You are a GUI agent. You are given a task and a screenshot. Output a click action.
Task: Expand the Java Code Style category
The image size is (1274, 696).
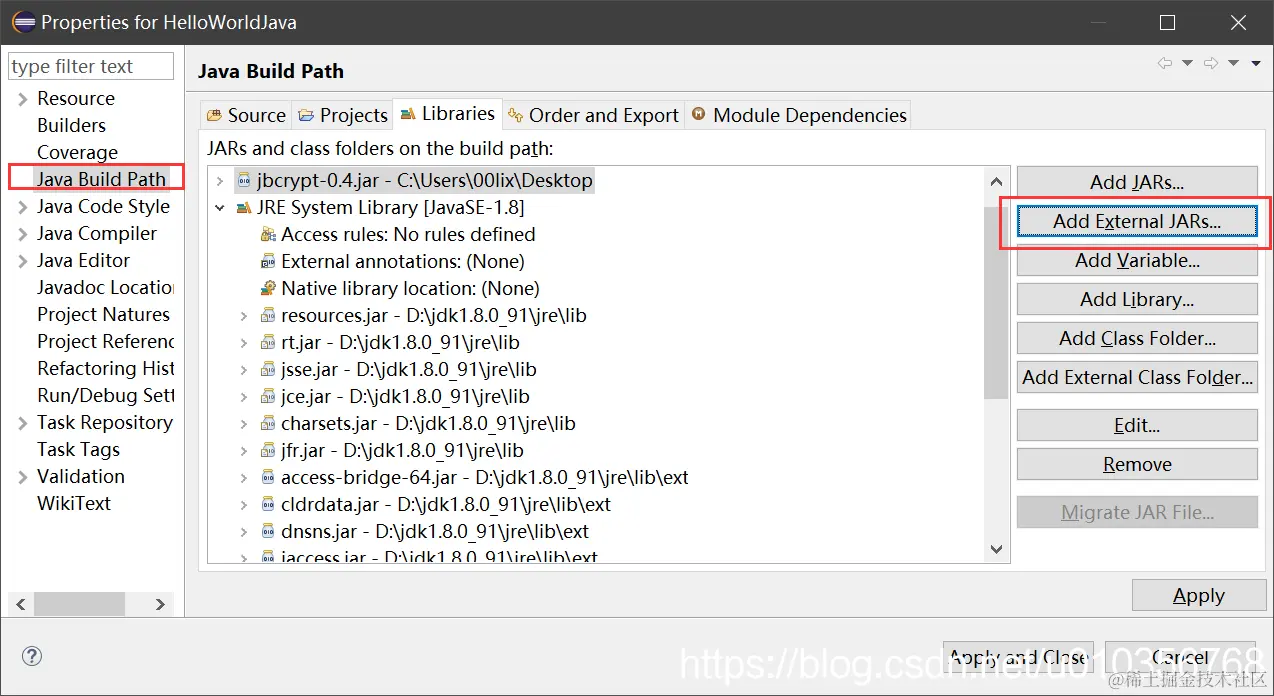pos(22,207)
